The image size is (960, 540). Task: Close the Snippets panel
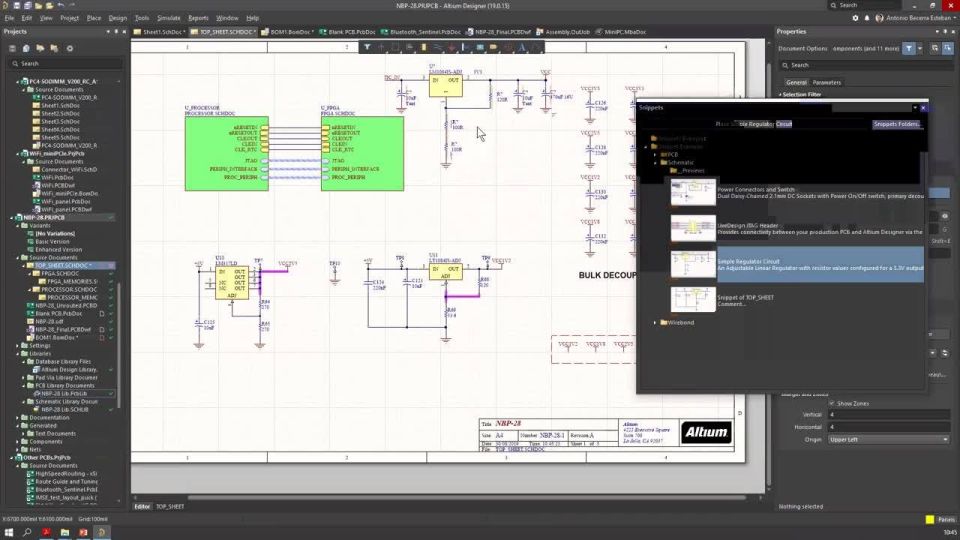tap(923, 108)
